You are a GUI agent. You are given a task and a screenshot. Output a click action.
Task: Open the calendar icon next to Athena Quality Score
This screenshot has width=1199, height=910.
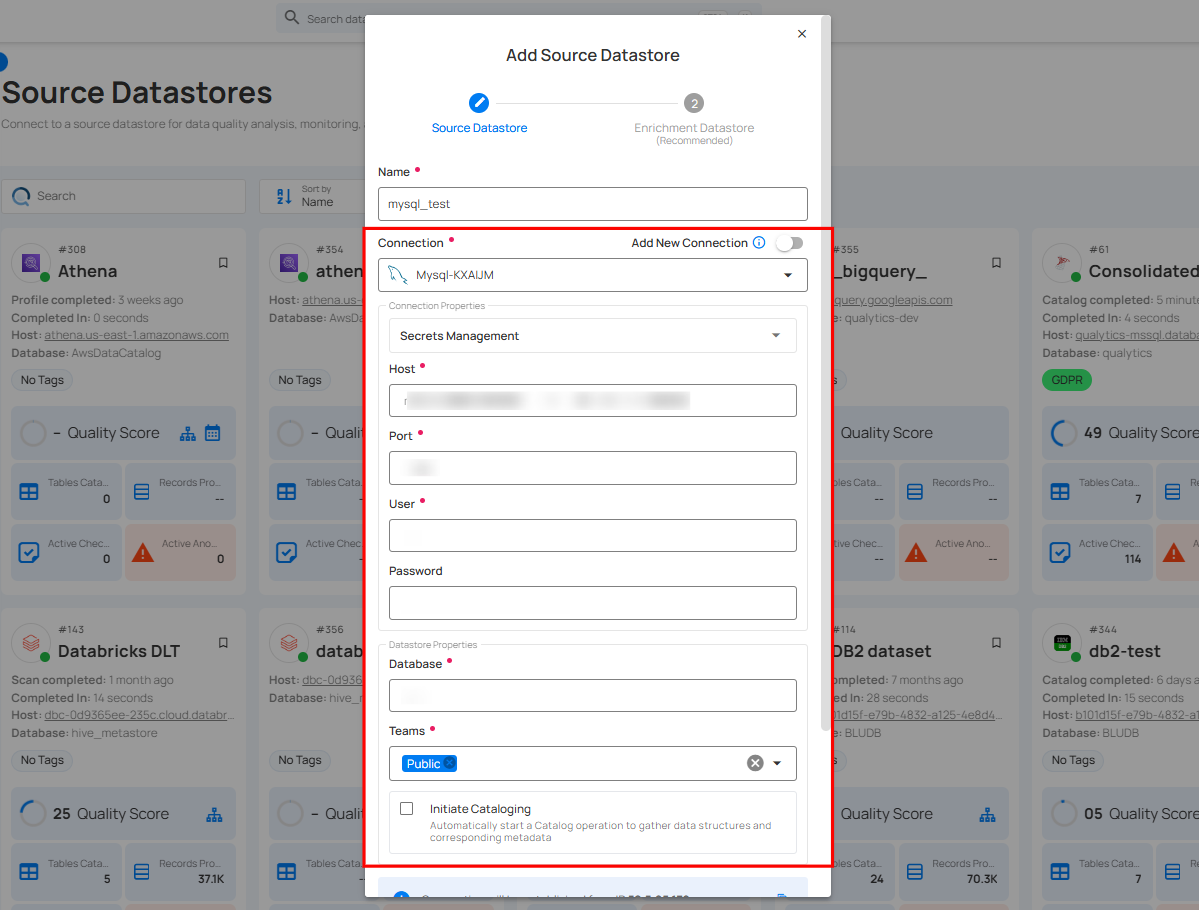pyautogui.click(x=211, y=433)
